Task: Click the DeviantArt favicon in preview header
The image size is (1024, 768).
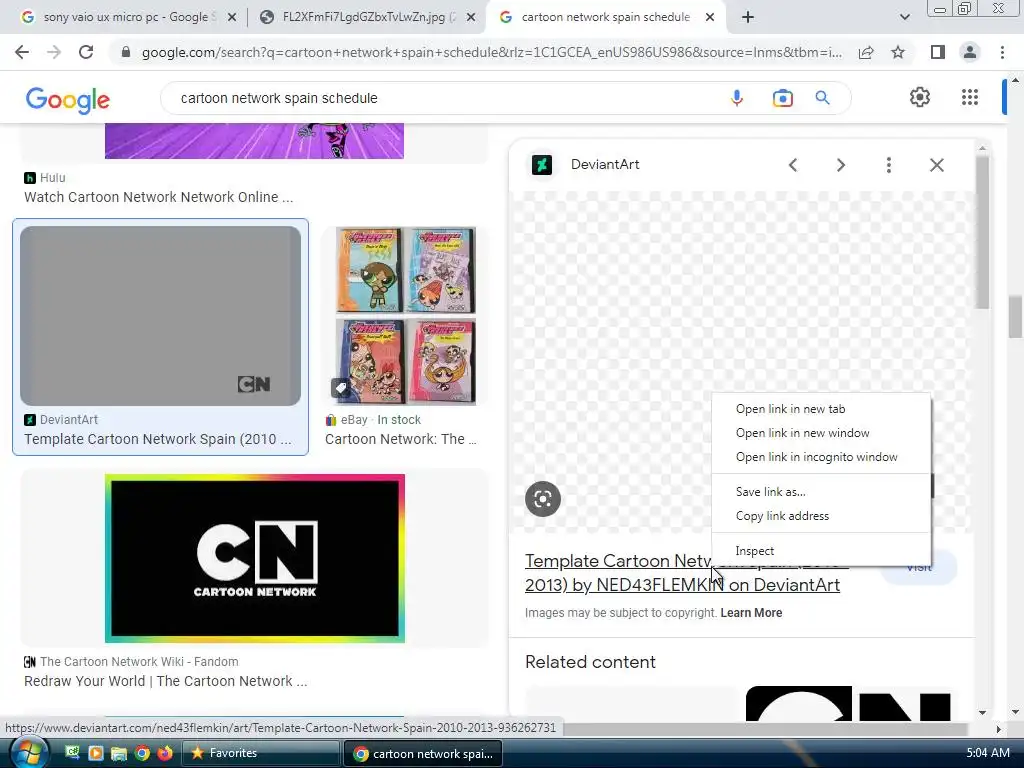Action: coord(541,165)
